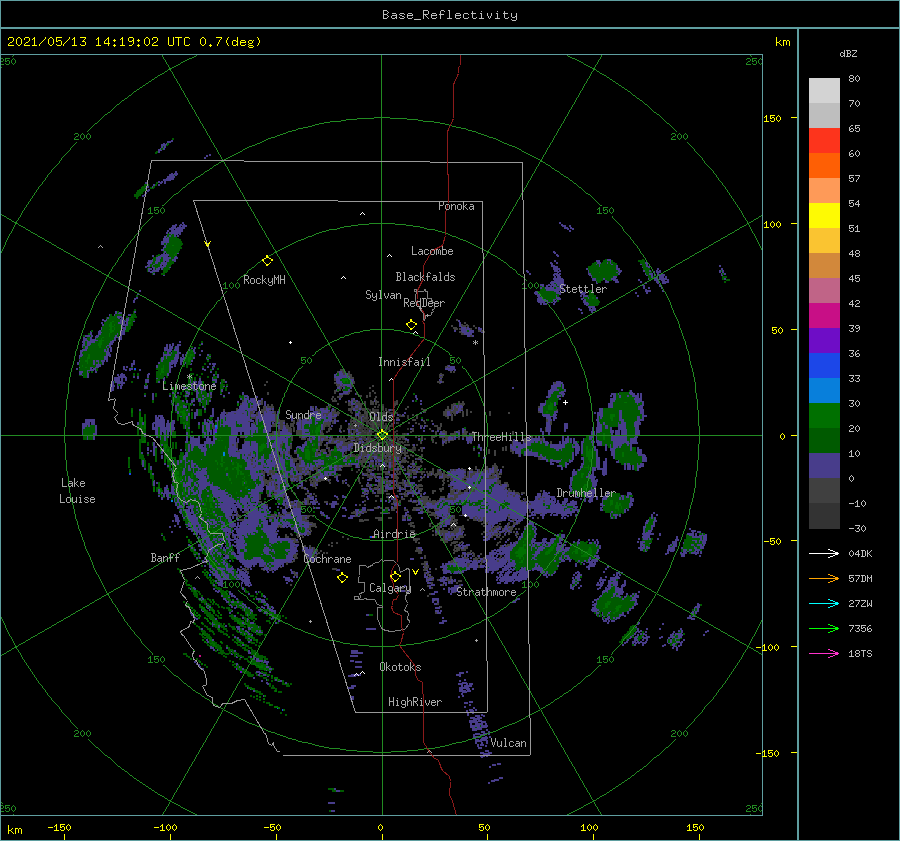Image resolution: width=900 pixels, height=841 pixels.
Task: Click the Cochrane label
Action: point(327,559)
